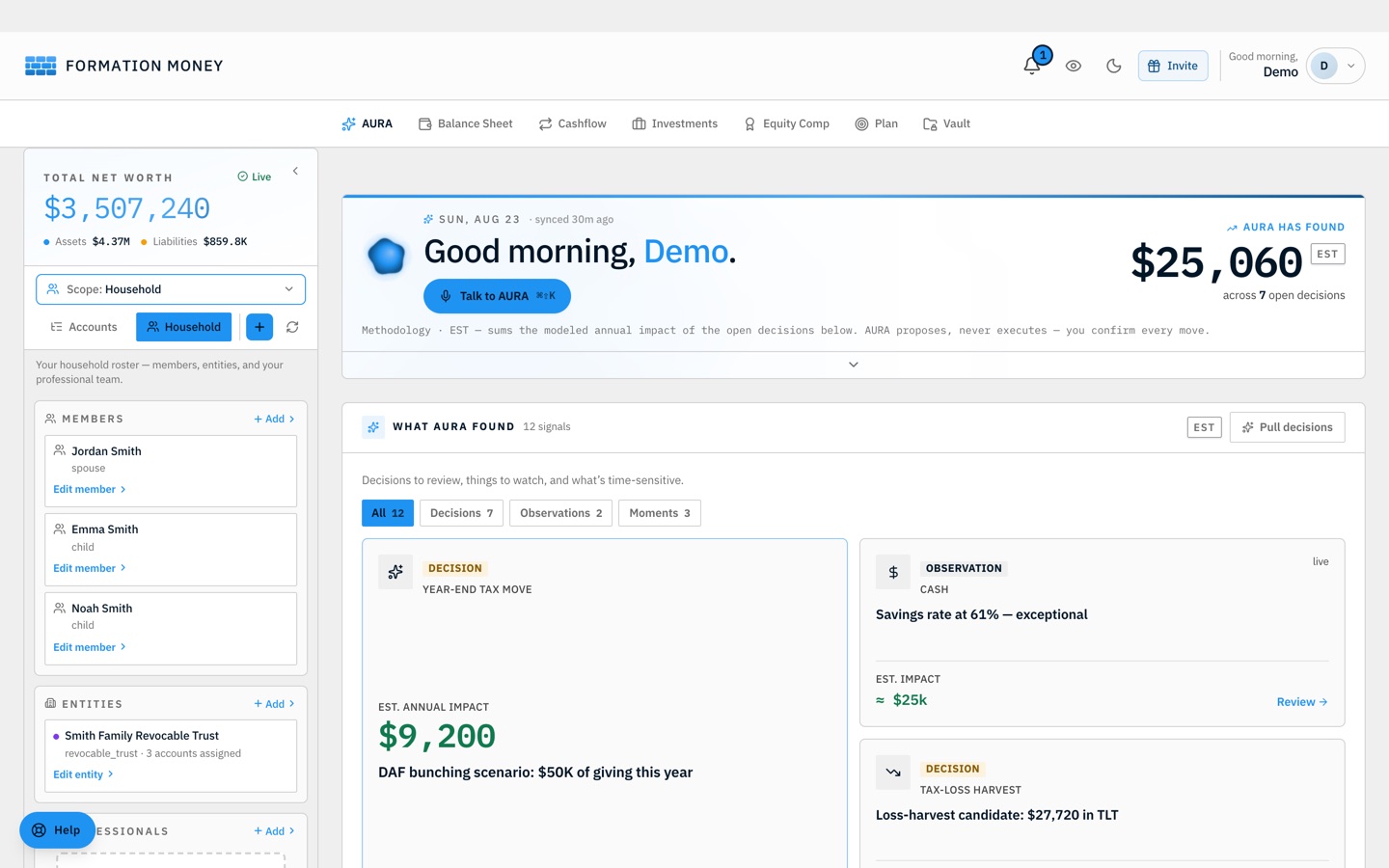
Task: Toggle privacy eye to hide balances
Action: tap(1074, 66)
